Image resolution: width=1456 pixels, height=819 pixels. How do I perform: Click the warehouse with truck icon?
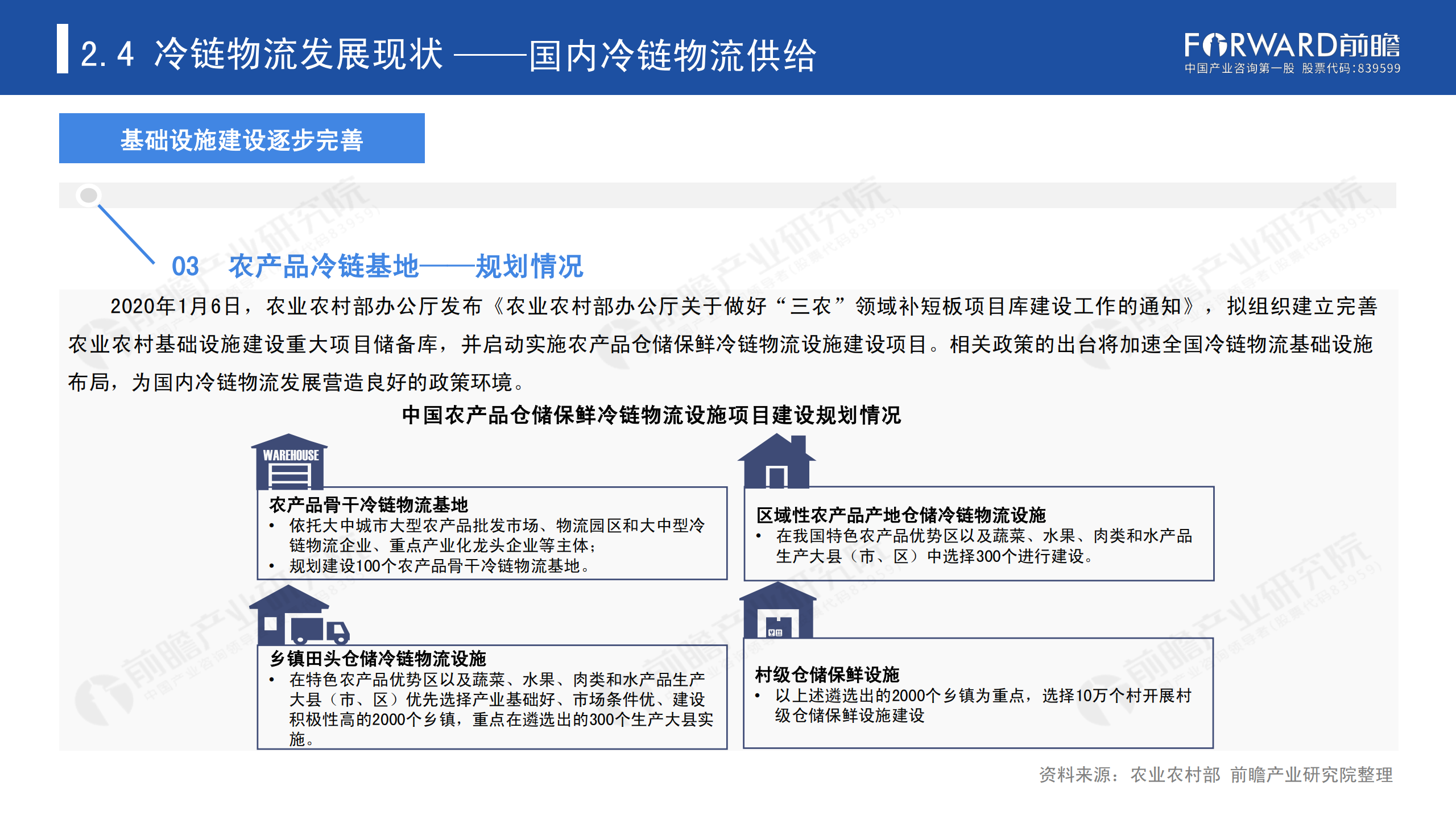(300, 616)
